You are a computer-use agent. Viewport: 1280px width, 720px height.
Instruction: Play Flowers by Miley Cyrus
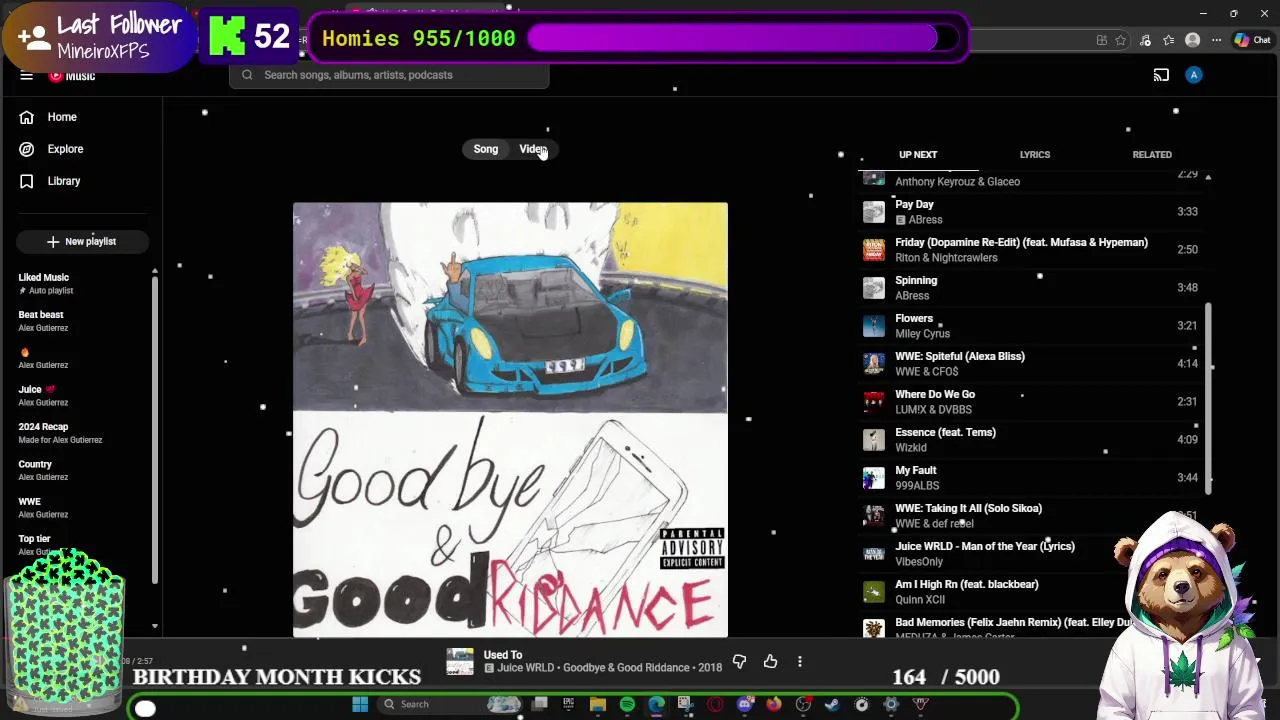pos(1030,326)
